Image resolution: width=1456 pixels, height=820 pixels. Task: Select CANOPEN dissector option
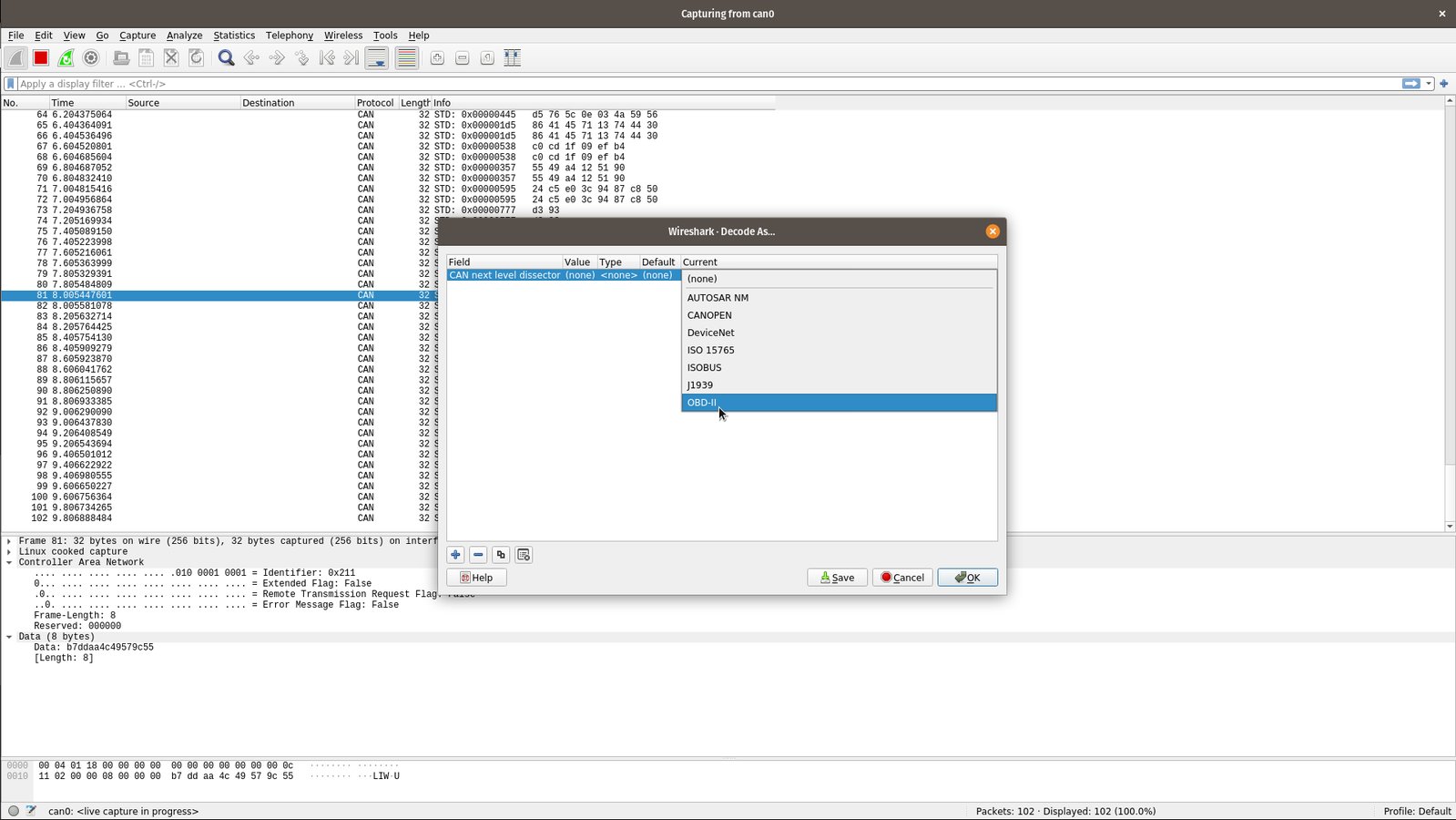point(839,315)
